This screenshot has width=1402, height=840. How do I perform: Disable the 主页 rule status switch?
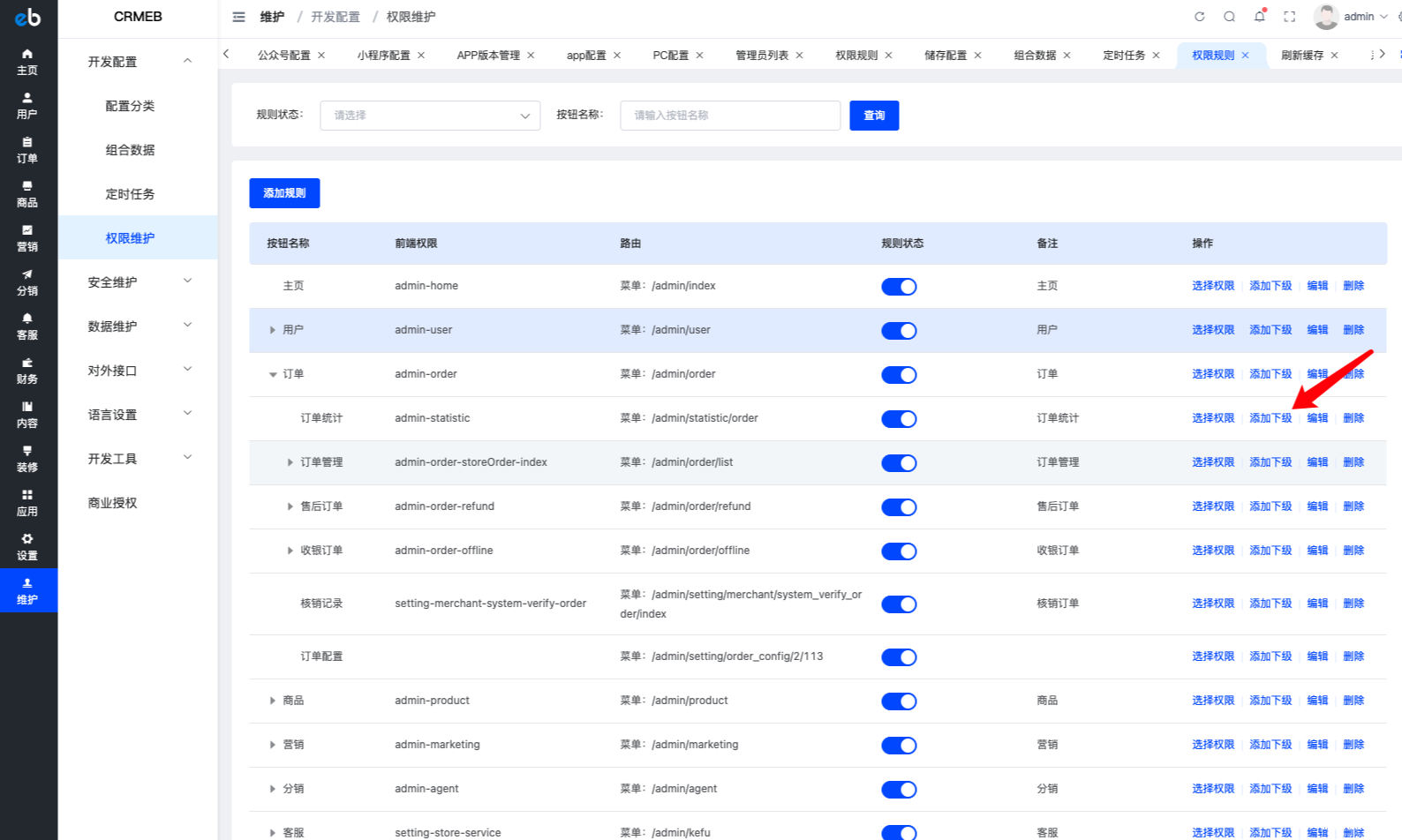[x=899, y=287]
